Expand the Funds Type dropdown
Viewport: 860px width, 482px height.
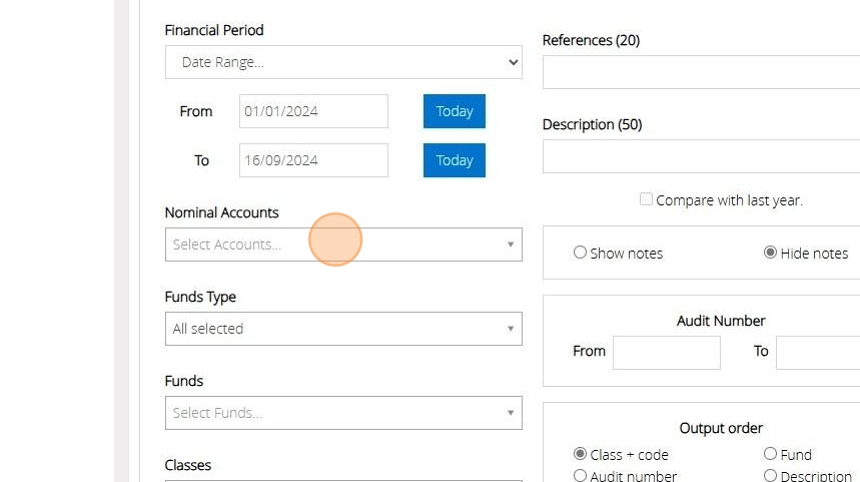pos(343,329)
